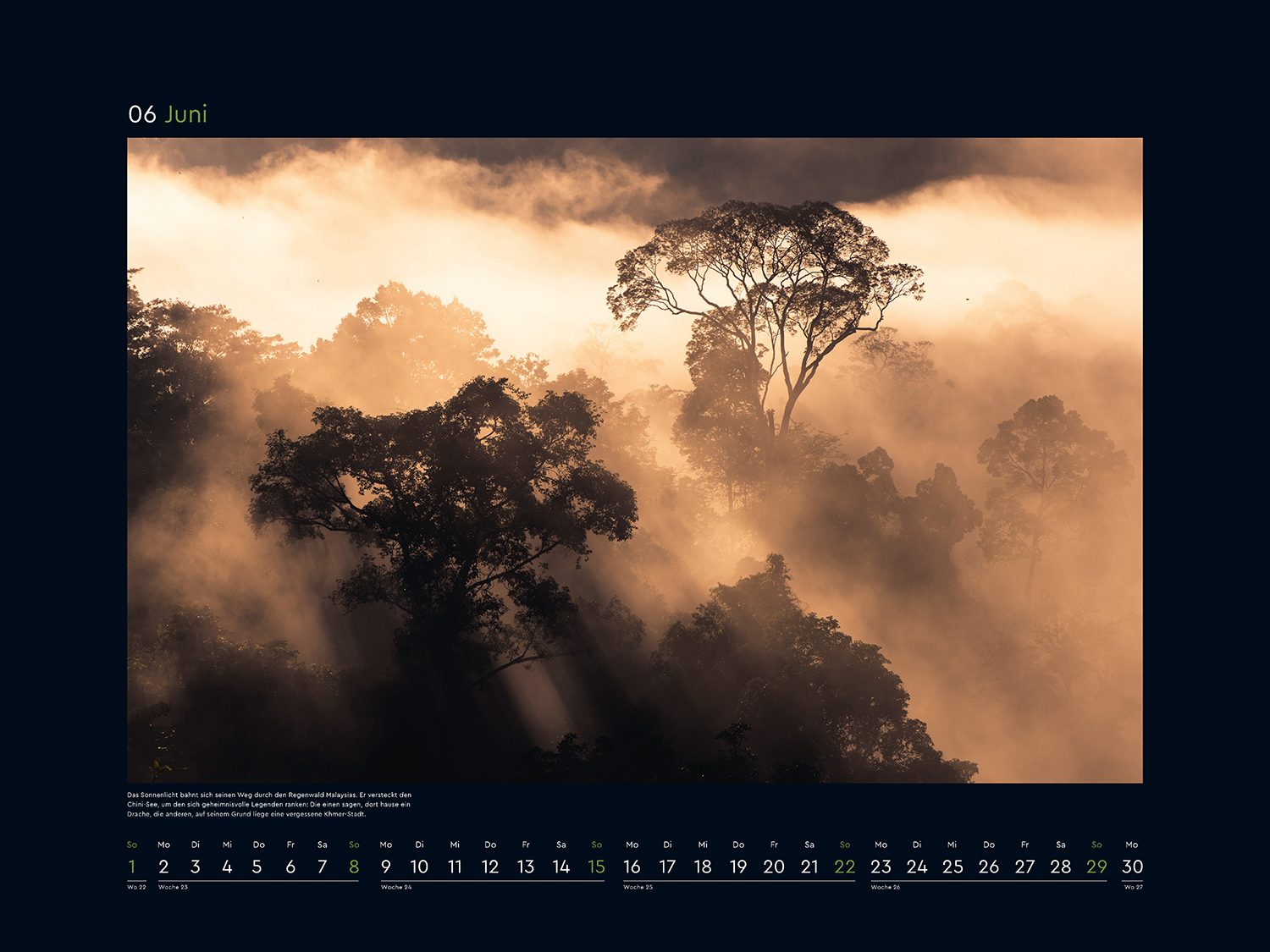The image size is (1270, 952).
Task: Click the "06 Juni" month heading
Action: 168,114
